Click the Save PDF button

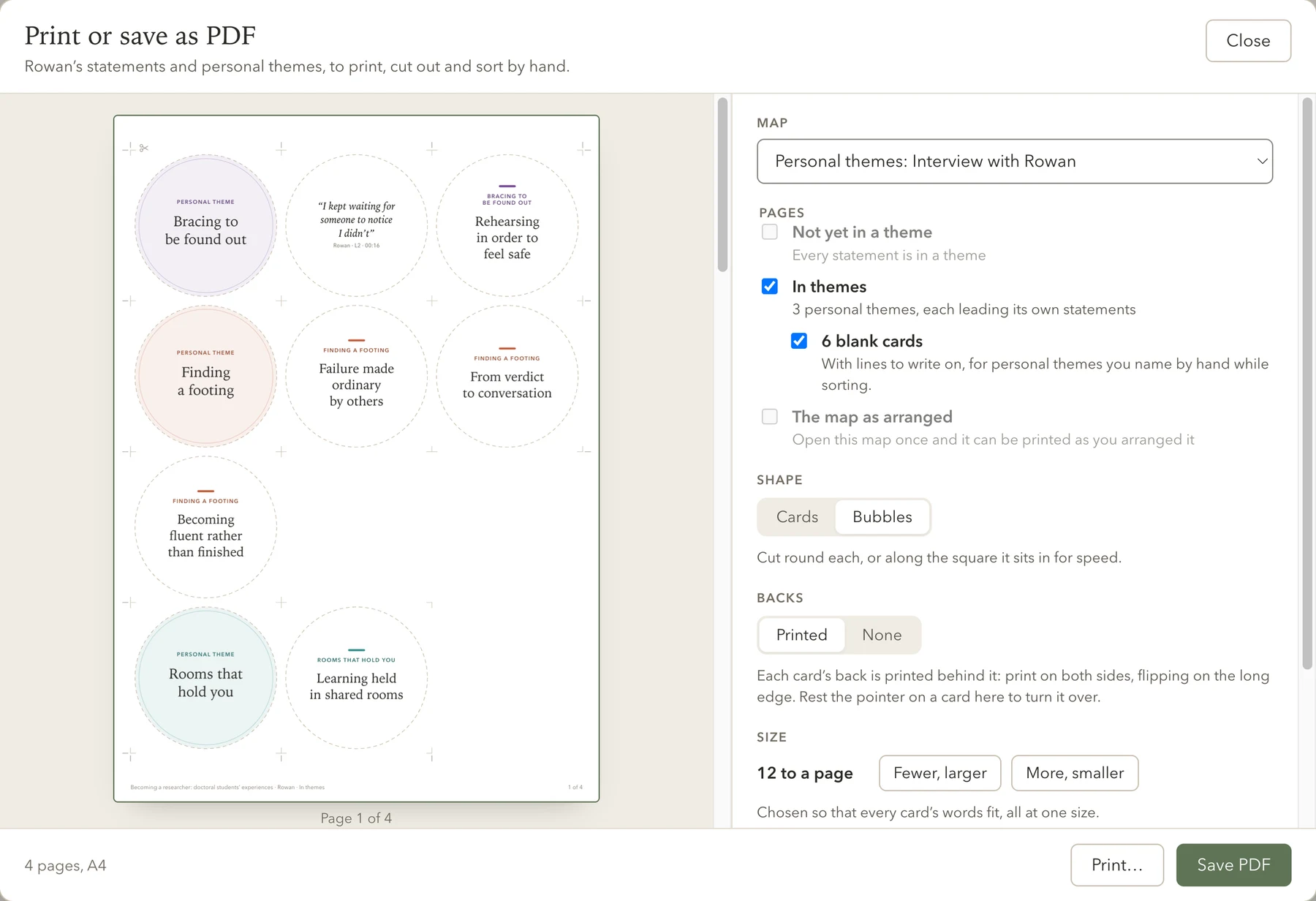coord(1233,865)
